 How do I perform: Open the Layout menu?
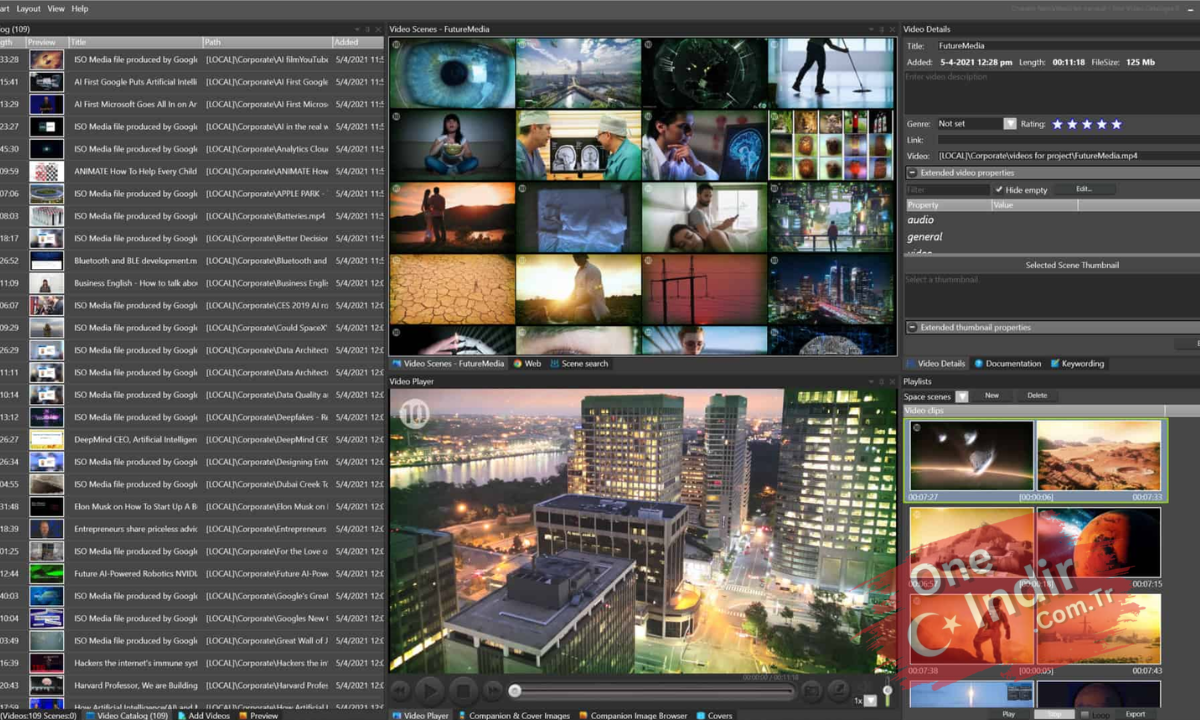[x=29, y=8]
